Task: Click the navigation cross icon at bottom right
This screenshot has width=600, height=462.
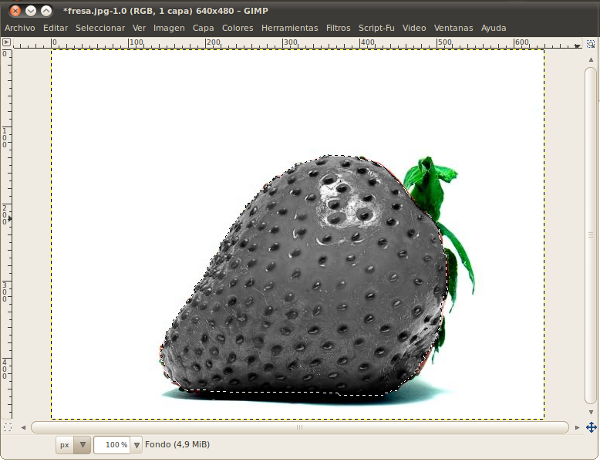Action: point(591,427)
